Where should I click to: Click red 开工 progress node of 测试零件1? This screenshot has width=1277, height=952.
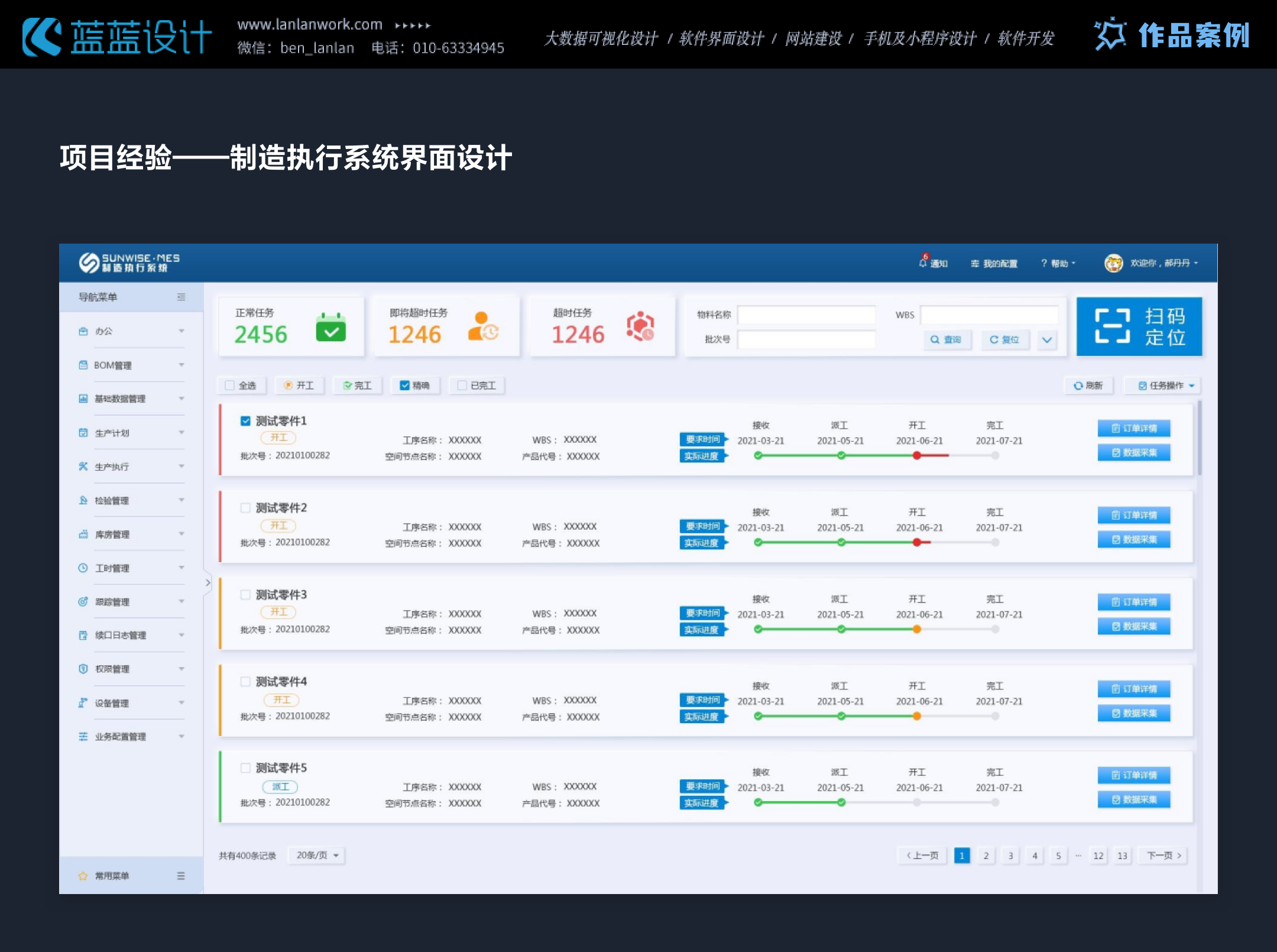(x=916, y=455)
